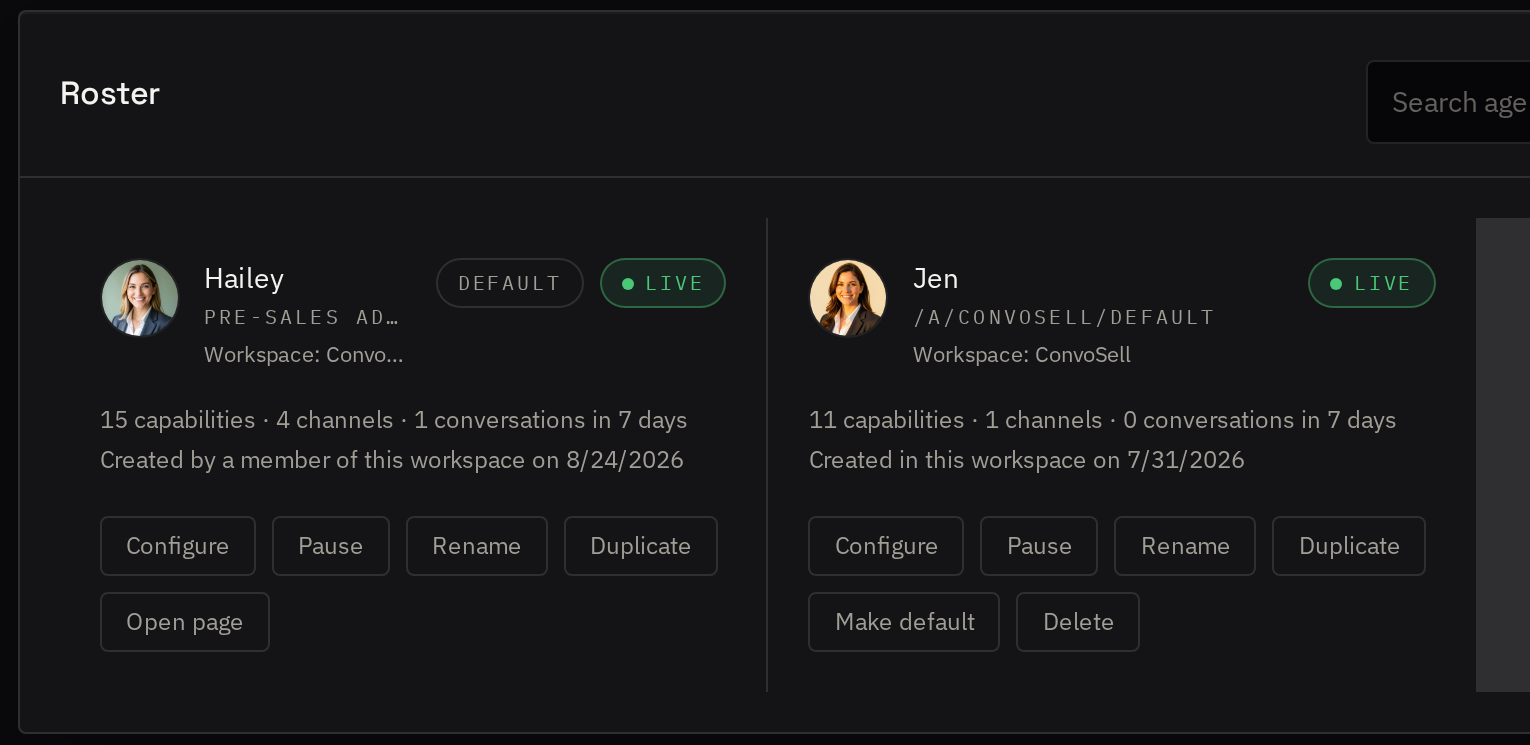Open Jen's avatar photo
The image size is (1530, 745).
(x=848, y=298)
